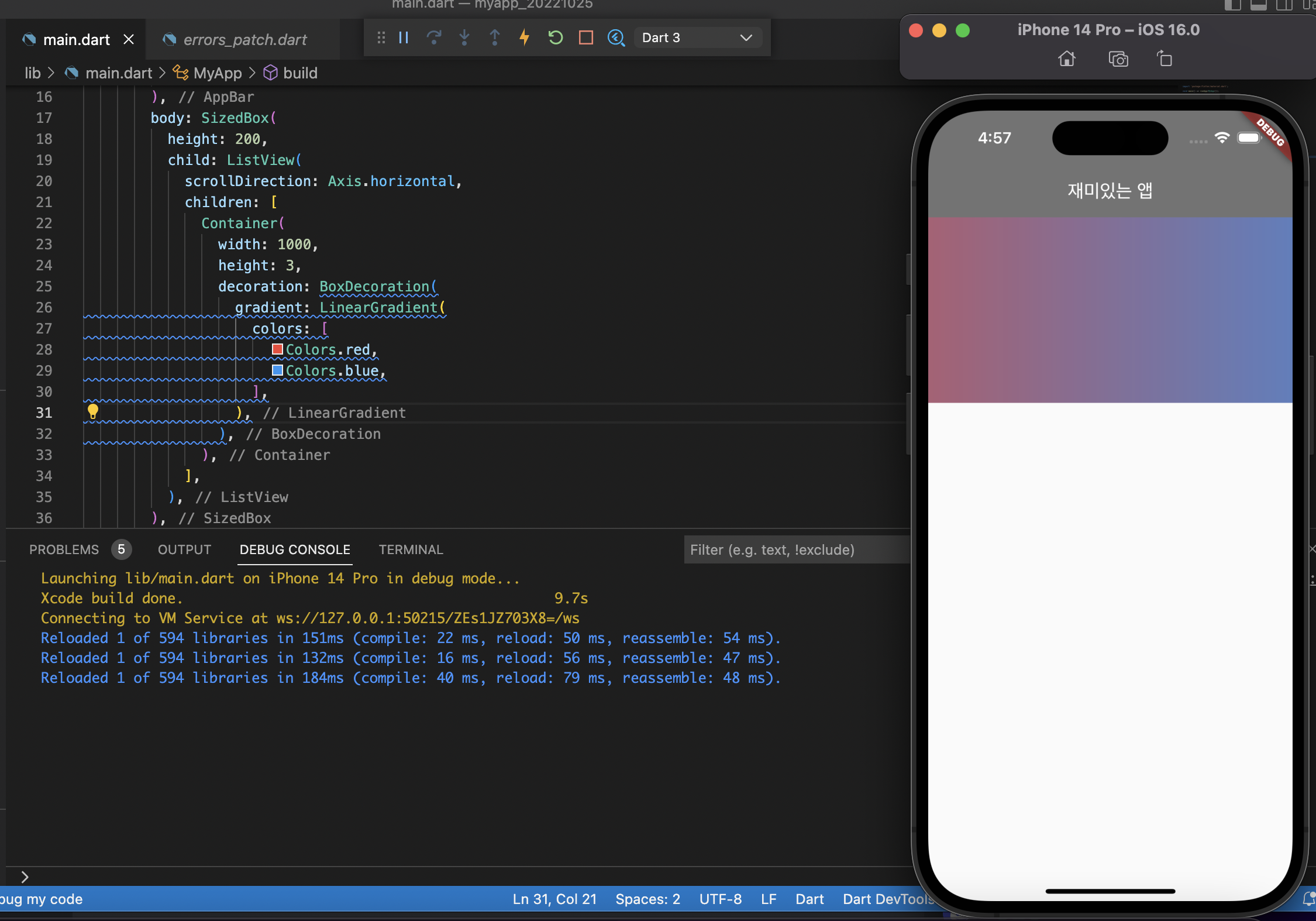
Task: Click the Step Out debug icon
Action: [495, 38]
